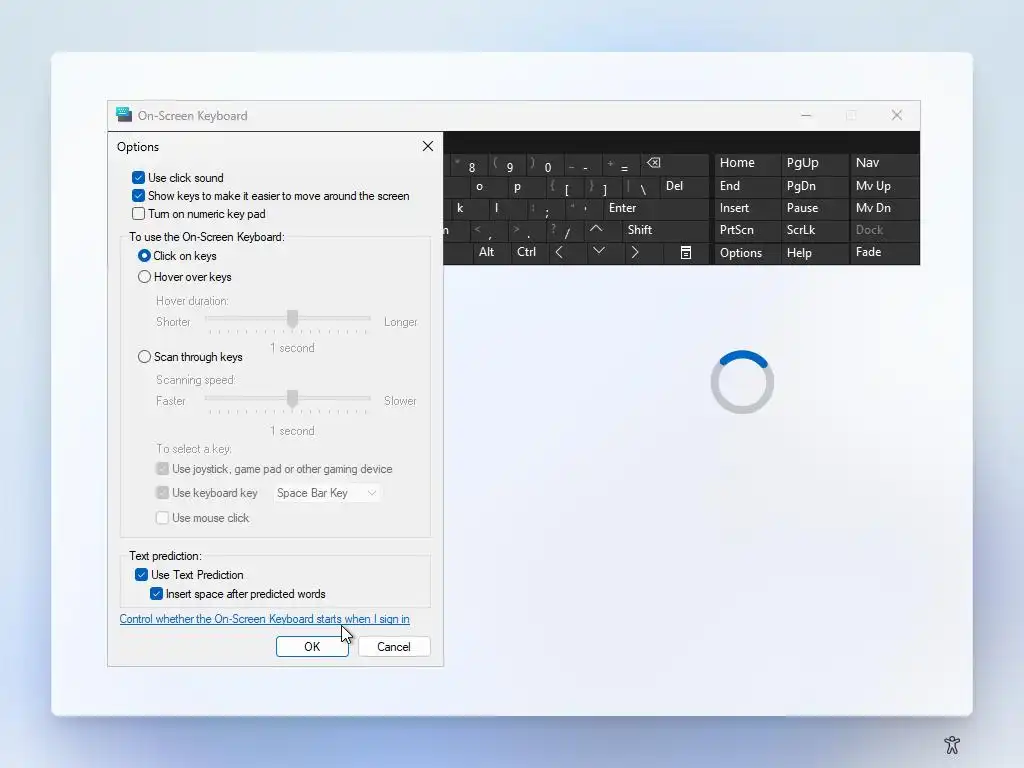Viewport: 1024px width, 768px height.
Task: Click the PrtScn key
Action: [x=746, y=230]
